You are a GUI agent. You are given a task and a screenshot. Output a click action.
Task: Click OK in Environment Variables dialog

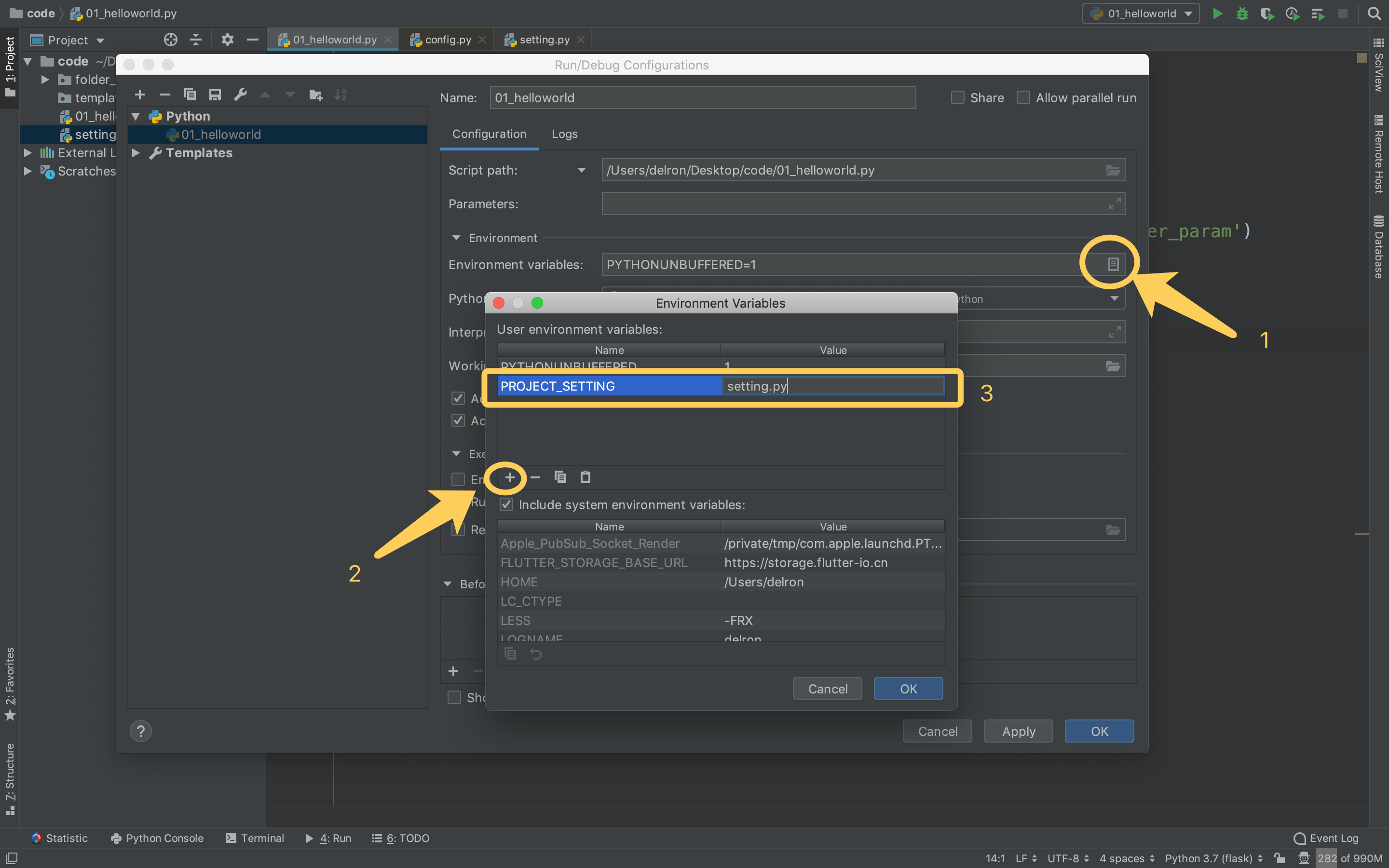[x=908, y=689]
